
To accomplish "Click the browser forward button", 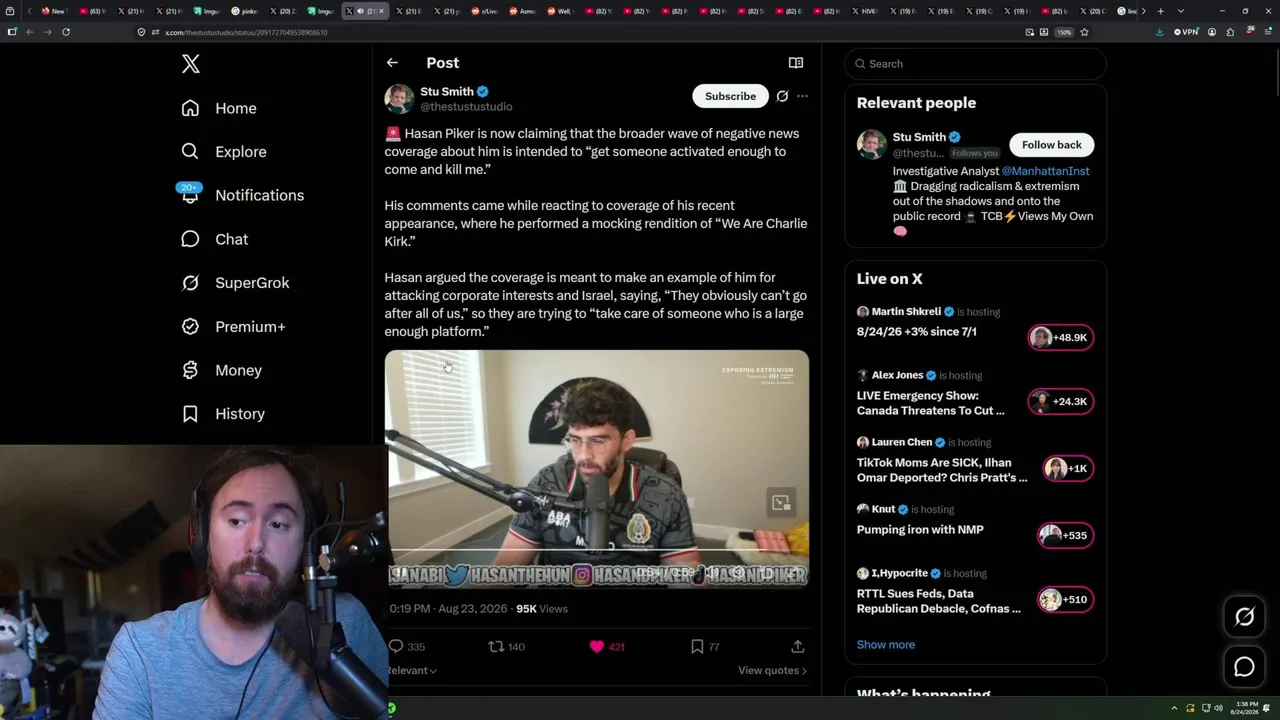I will pos(48,32).
